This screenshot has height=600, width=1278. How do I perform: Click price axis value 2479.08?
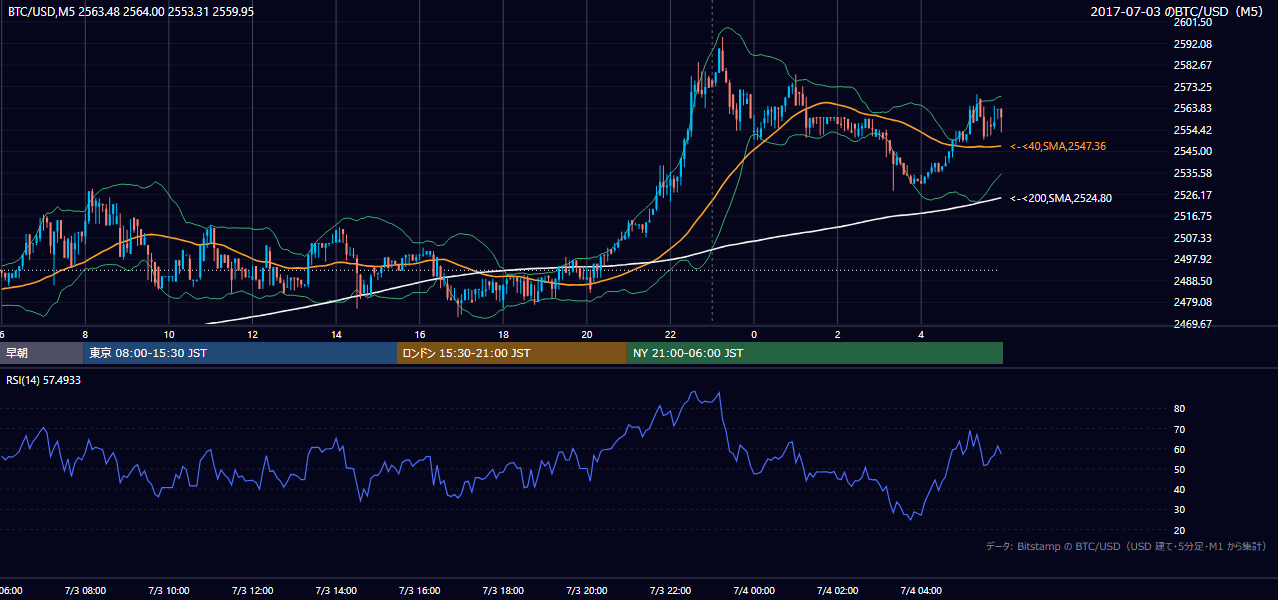pyautogui.click(x=1192, y=302)
